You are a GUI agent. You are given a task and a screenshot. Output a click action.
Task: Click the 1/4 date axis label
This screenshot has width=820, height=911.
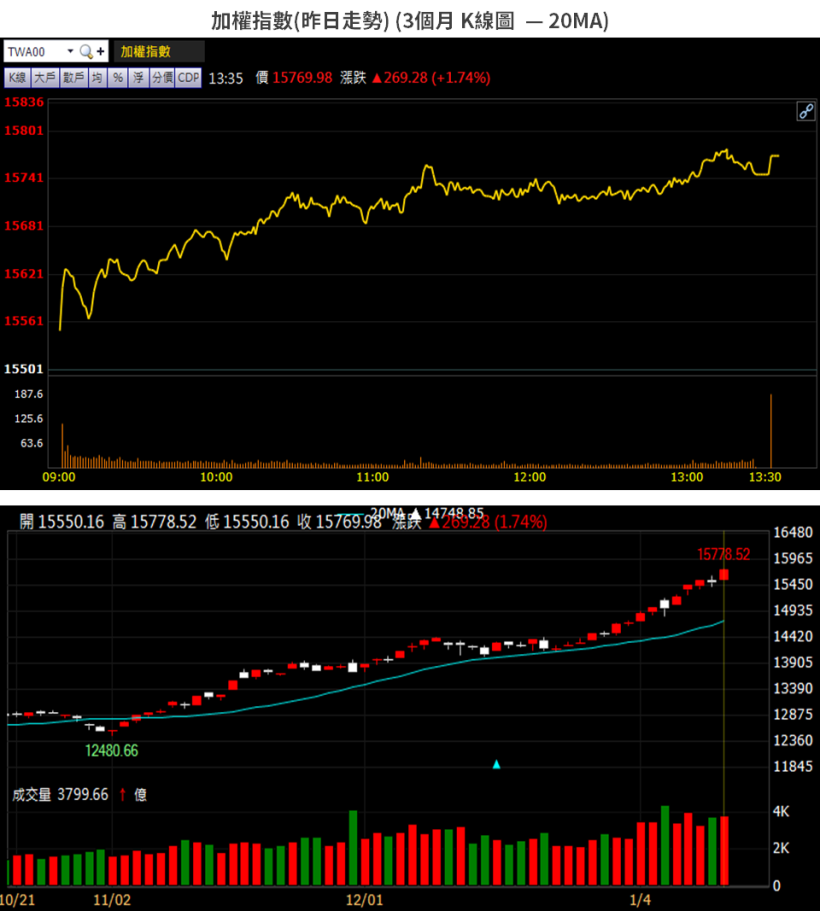pos(640,900)
